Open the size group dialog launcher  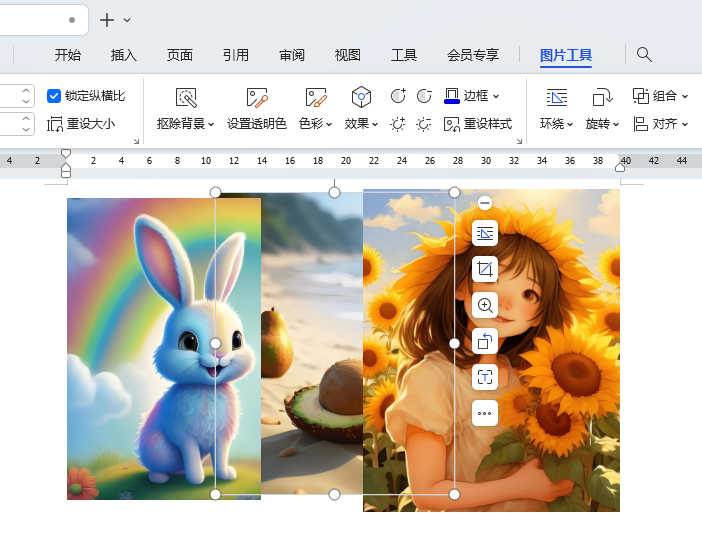click(x=137, y=141)
